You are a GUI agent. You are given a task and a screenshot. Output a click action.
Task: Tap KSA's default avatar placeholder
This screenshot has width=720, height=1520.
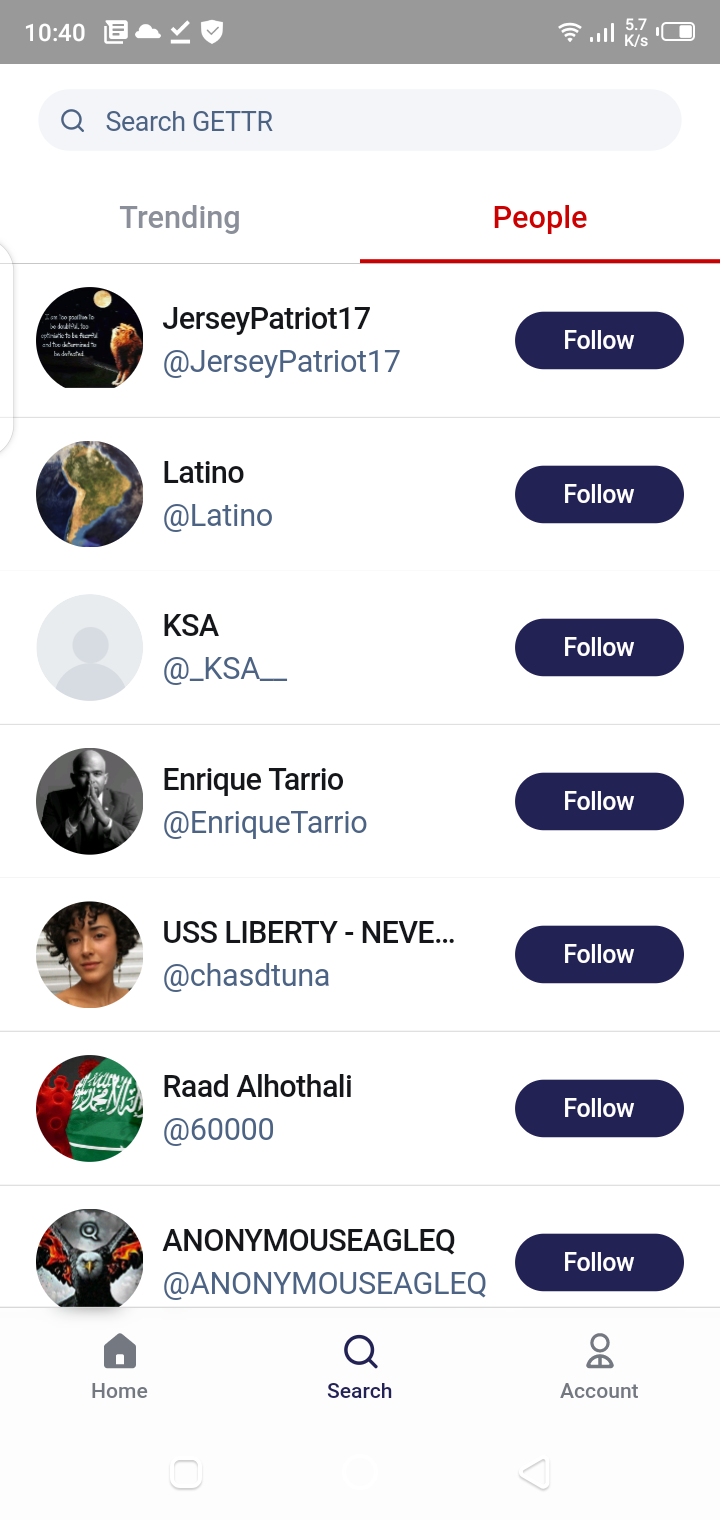[x=90, y=647]
